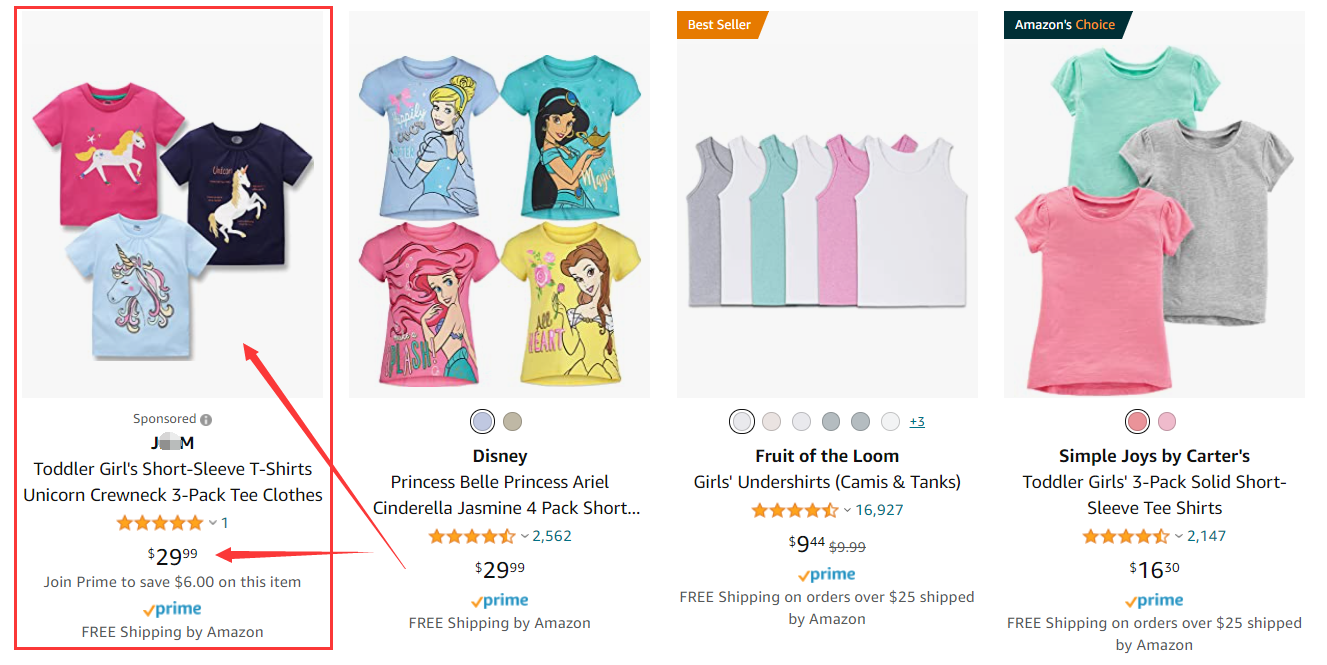Click the Sponsored info icon
The width and height of the screenshot is (1327, 665).
[x=206, y=420]
